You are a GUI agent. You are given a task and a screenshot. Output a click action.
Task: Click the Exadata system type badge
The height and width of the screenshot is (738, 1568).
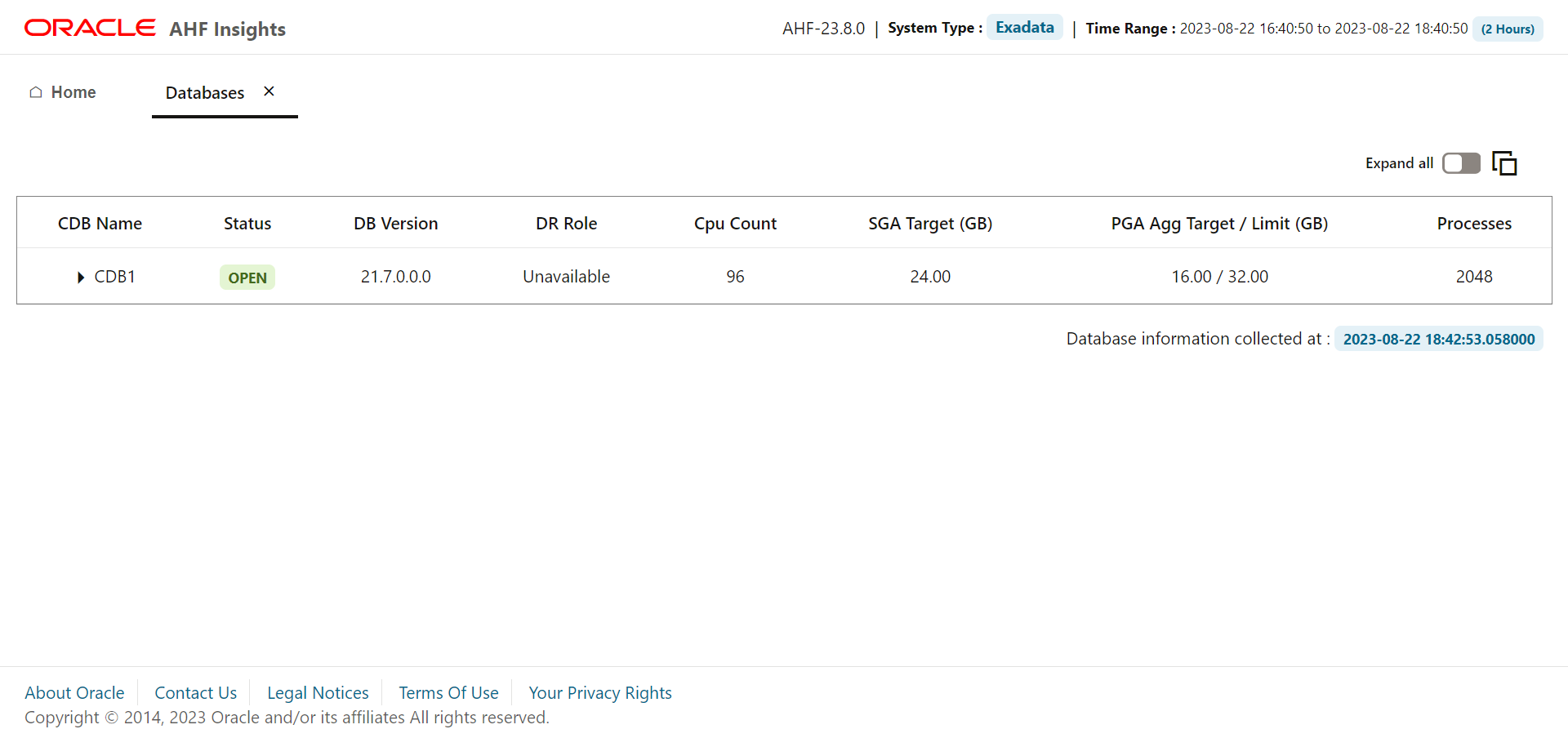[x=1025, y=28]
